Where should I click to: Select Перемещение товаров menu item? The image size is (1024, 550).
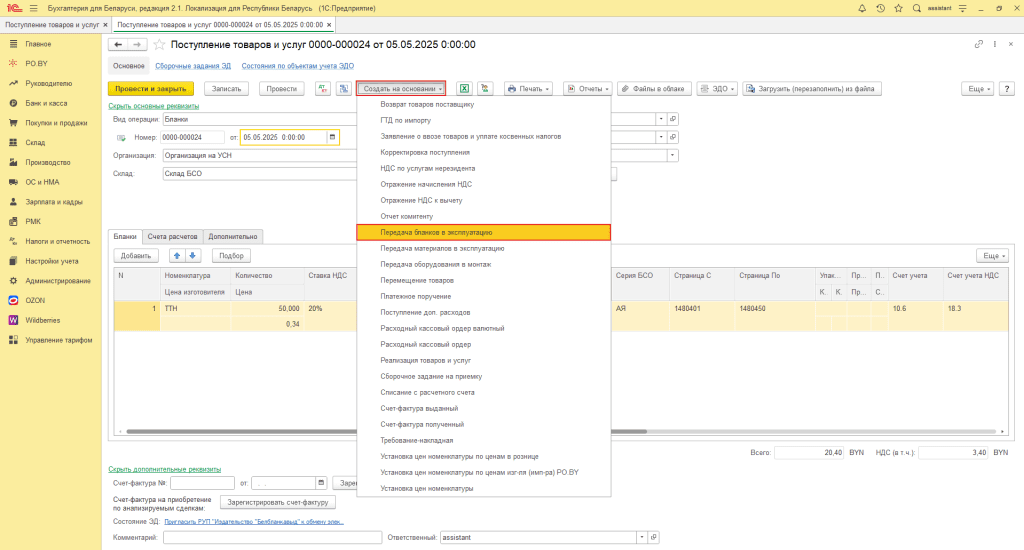(417, 280)
